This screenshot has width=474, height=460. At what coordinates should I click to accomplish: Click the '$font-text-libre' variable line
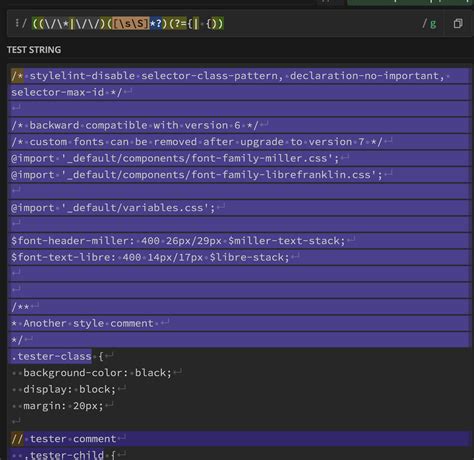tap(150, 257)
